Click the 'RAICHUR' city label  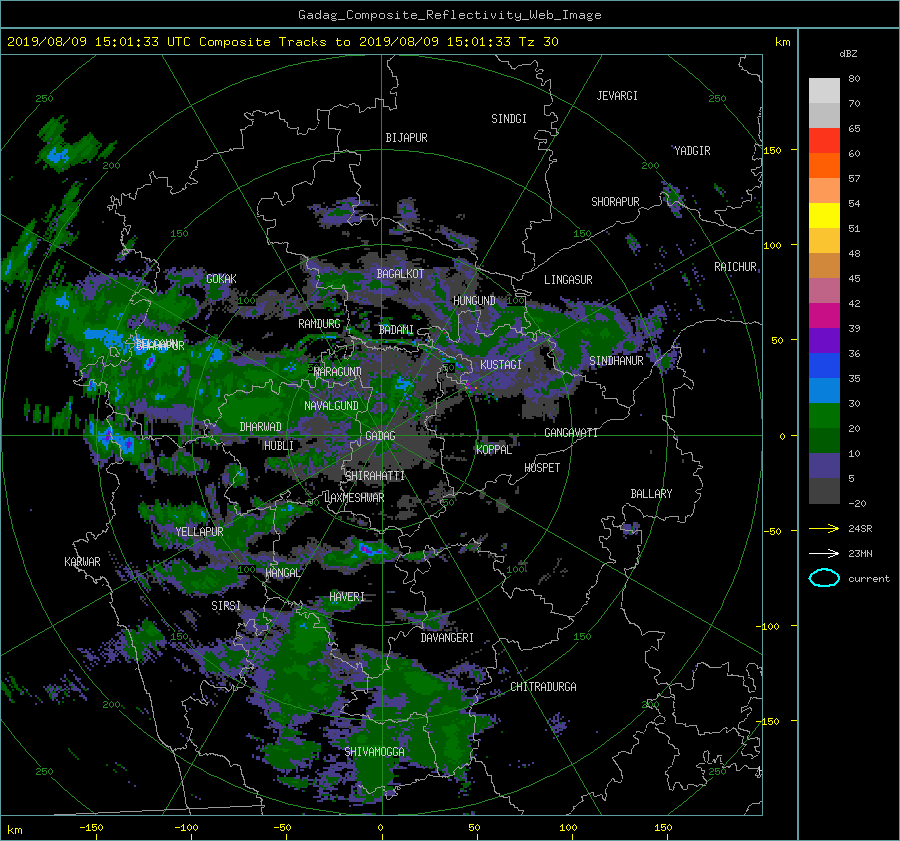click(735, 267)
